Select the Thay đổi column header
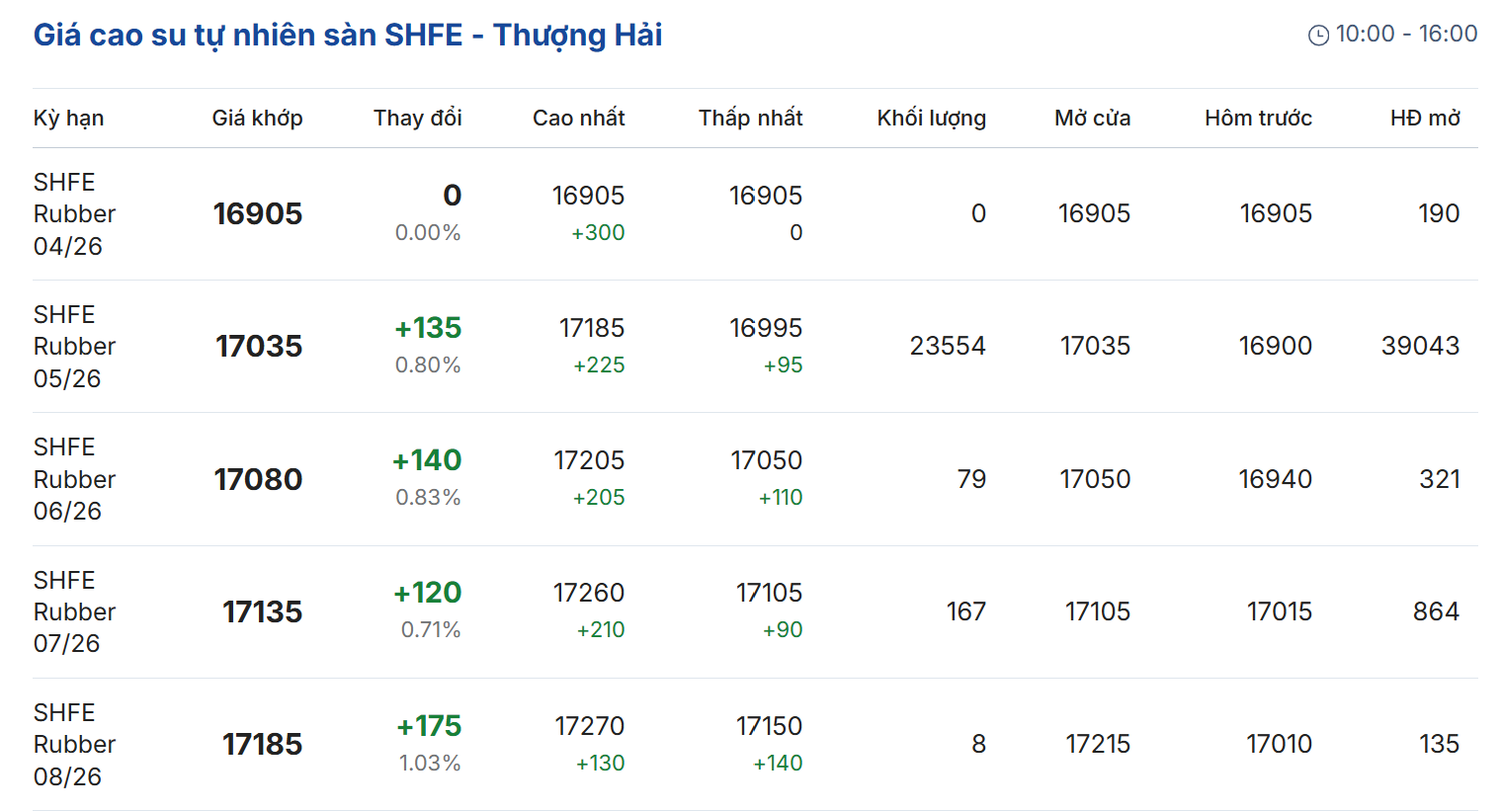 [417, 119]
